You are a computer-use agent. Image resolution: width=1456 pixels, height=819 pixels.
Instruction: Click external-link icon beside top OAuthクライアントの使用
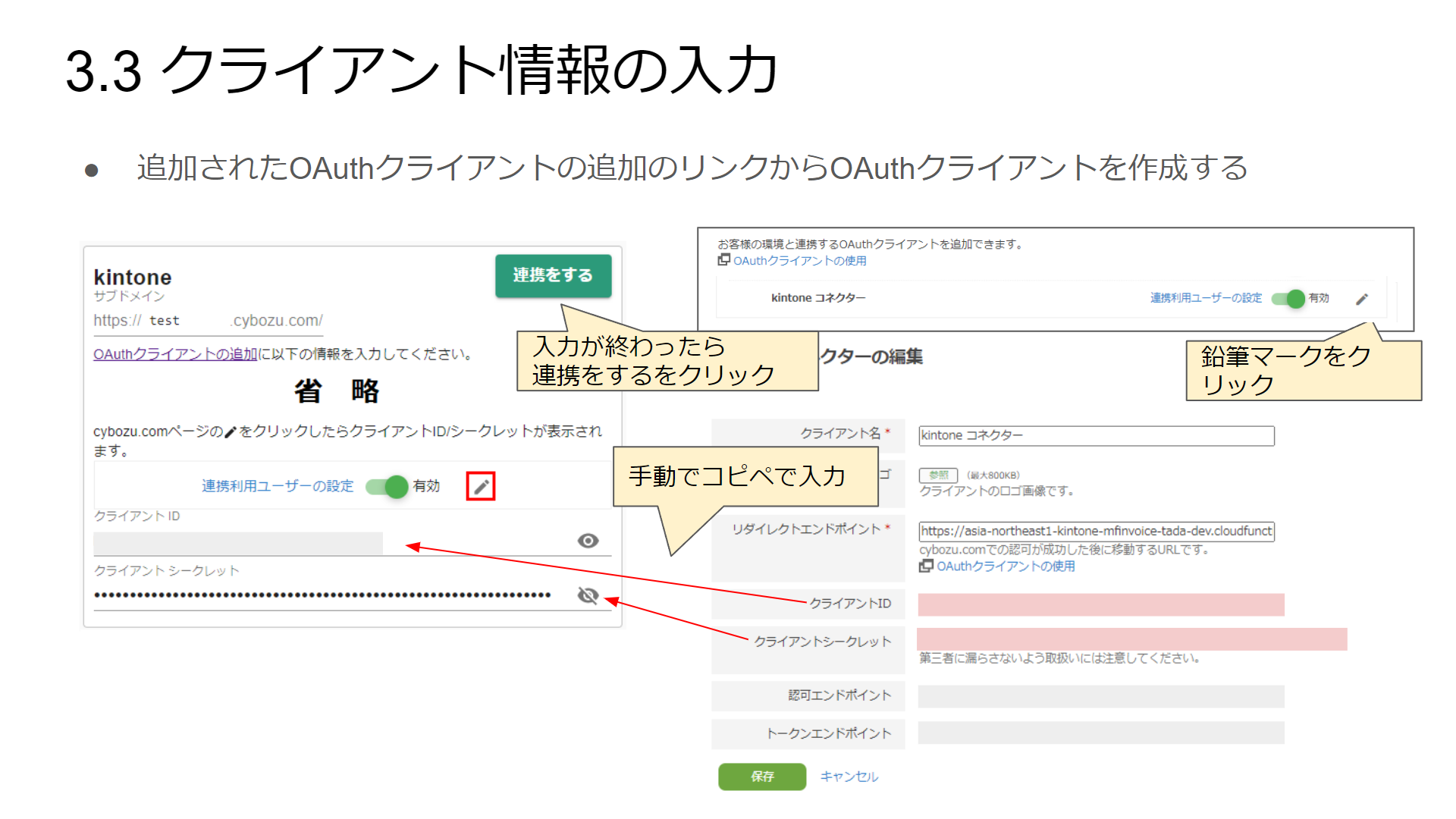[x=724, y=260]
